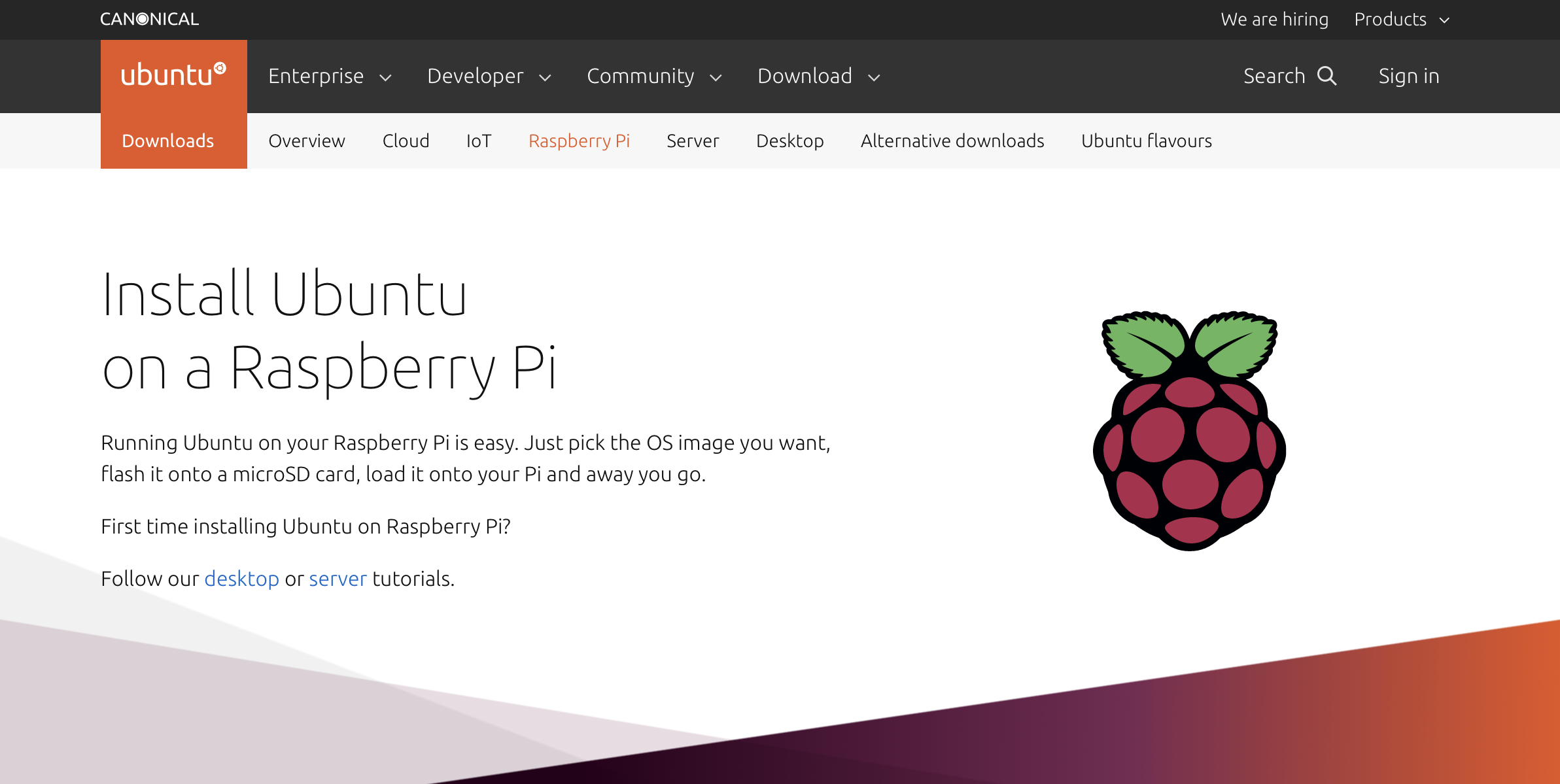Expand the Products dropdown
The height and width of the screenshot is (784, 1560).
[x=1401, y=20]
